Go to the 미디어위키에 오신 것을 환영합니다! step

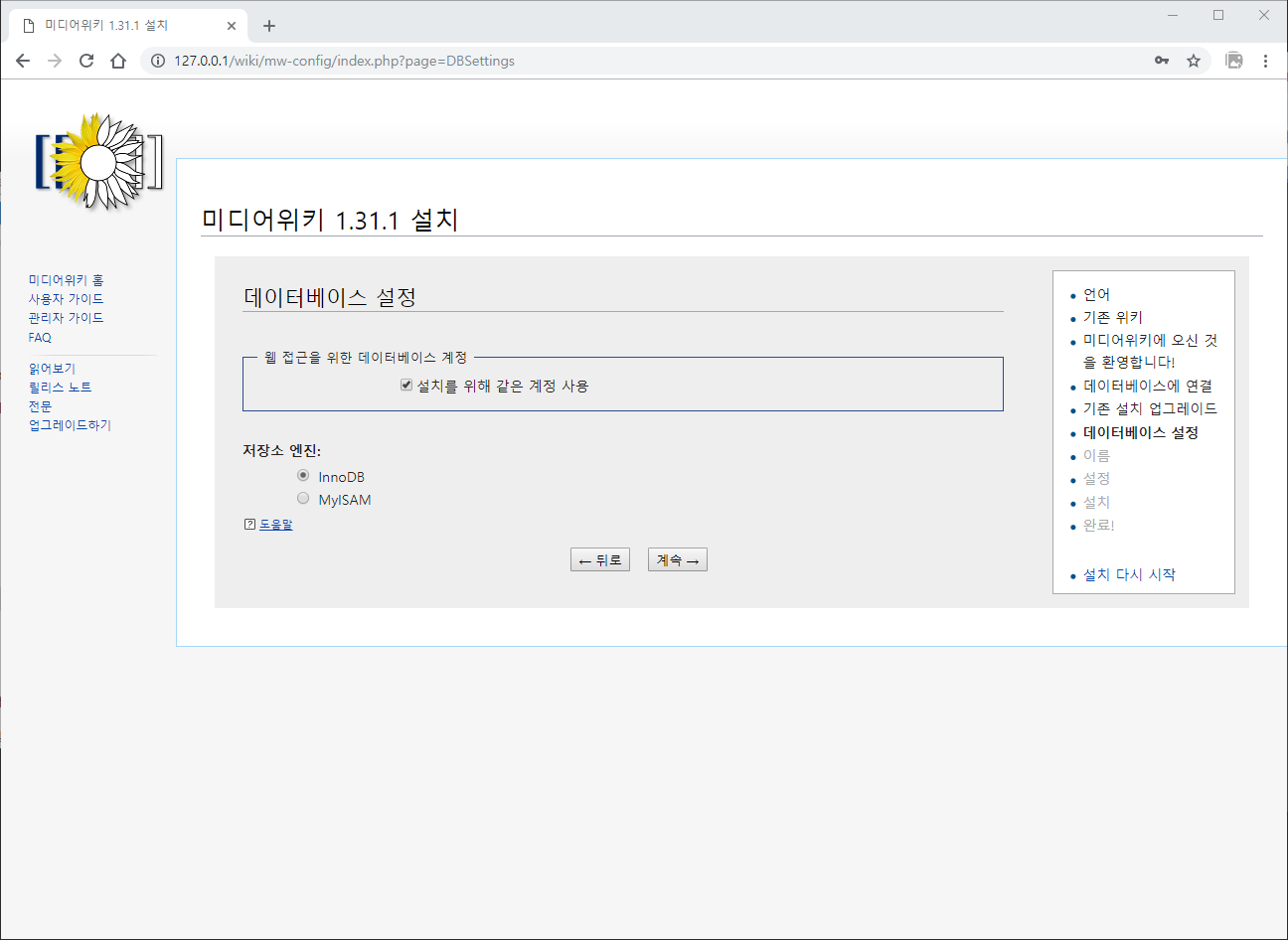pos(1150,351)
